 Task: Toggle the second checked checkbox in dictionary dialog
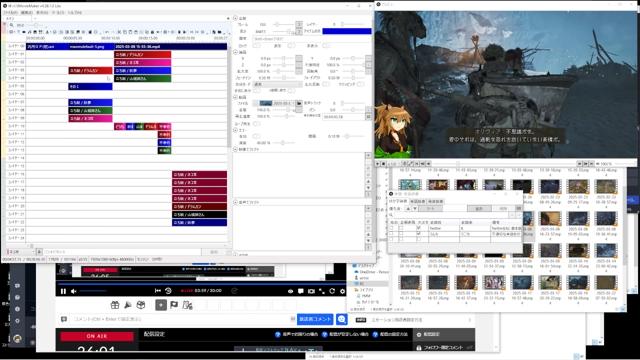tap(418, 234)
